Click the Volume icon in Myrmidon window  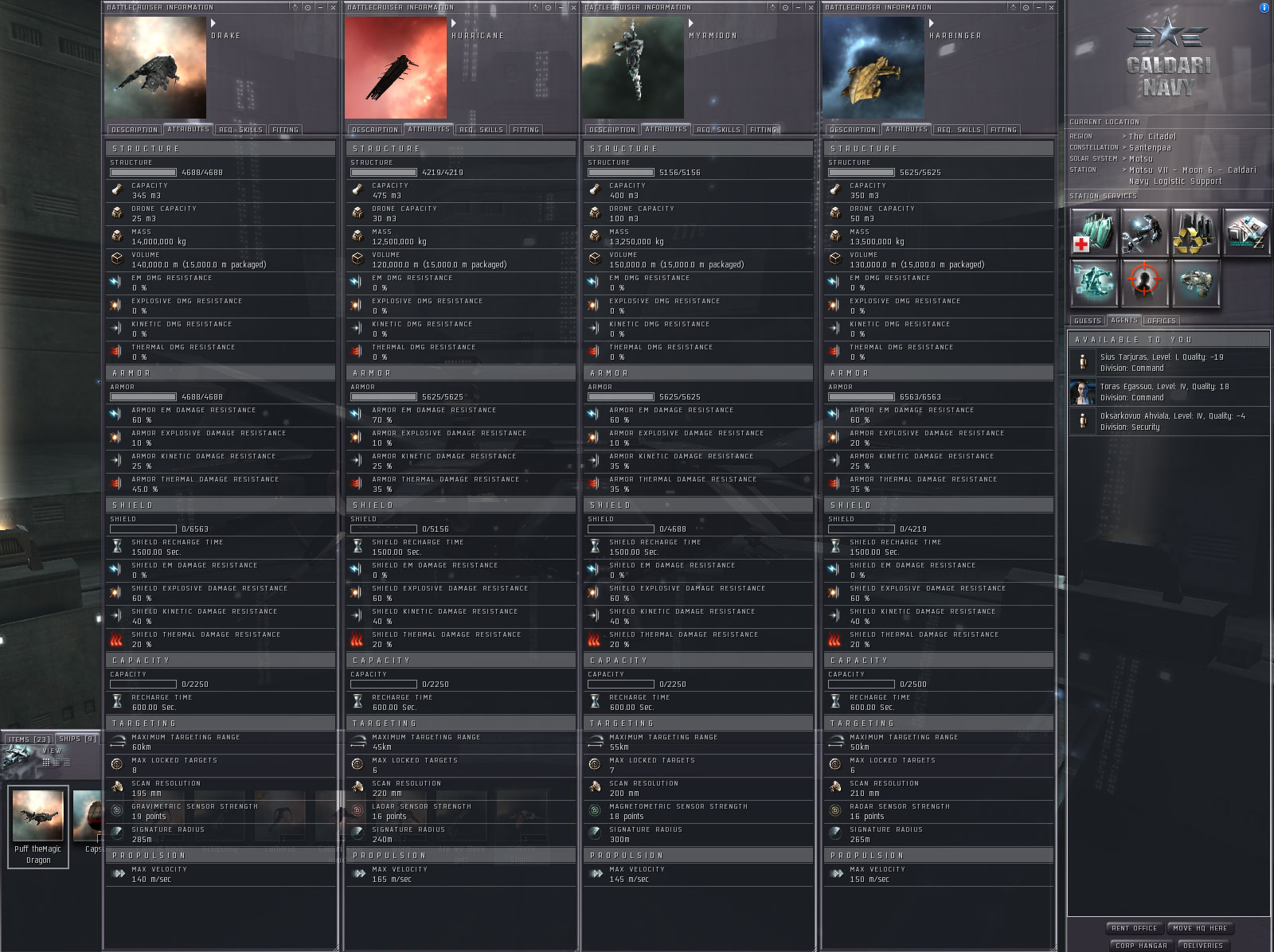(595, 259)
